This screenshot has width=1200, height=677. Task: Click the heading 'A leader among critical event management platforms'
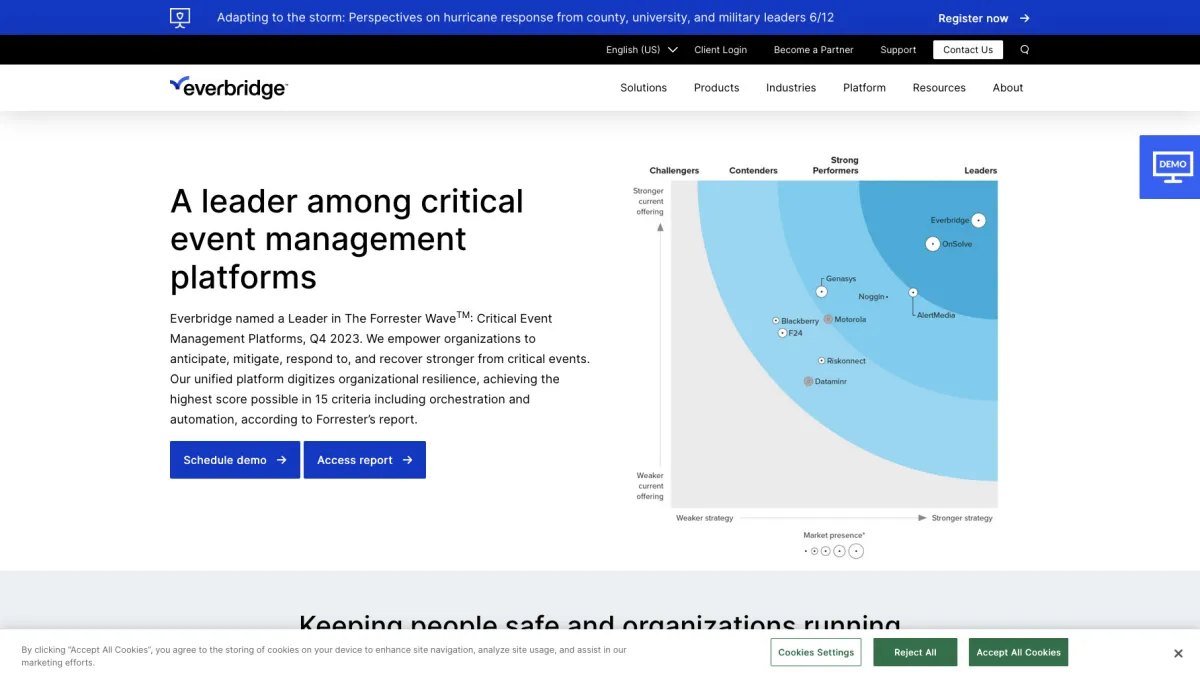(x=347, y=239)
